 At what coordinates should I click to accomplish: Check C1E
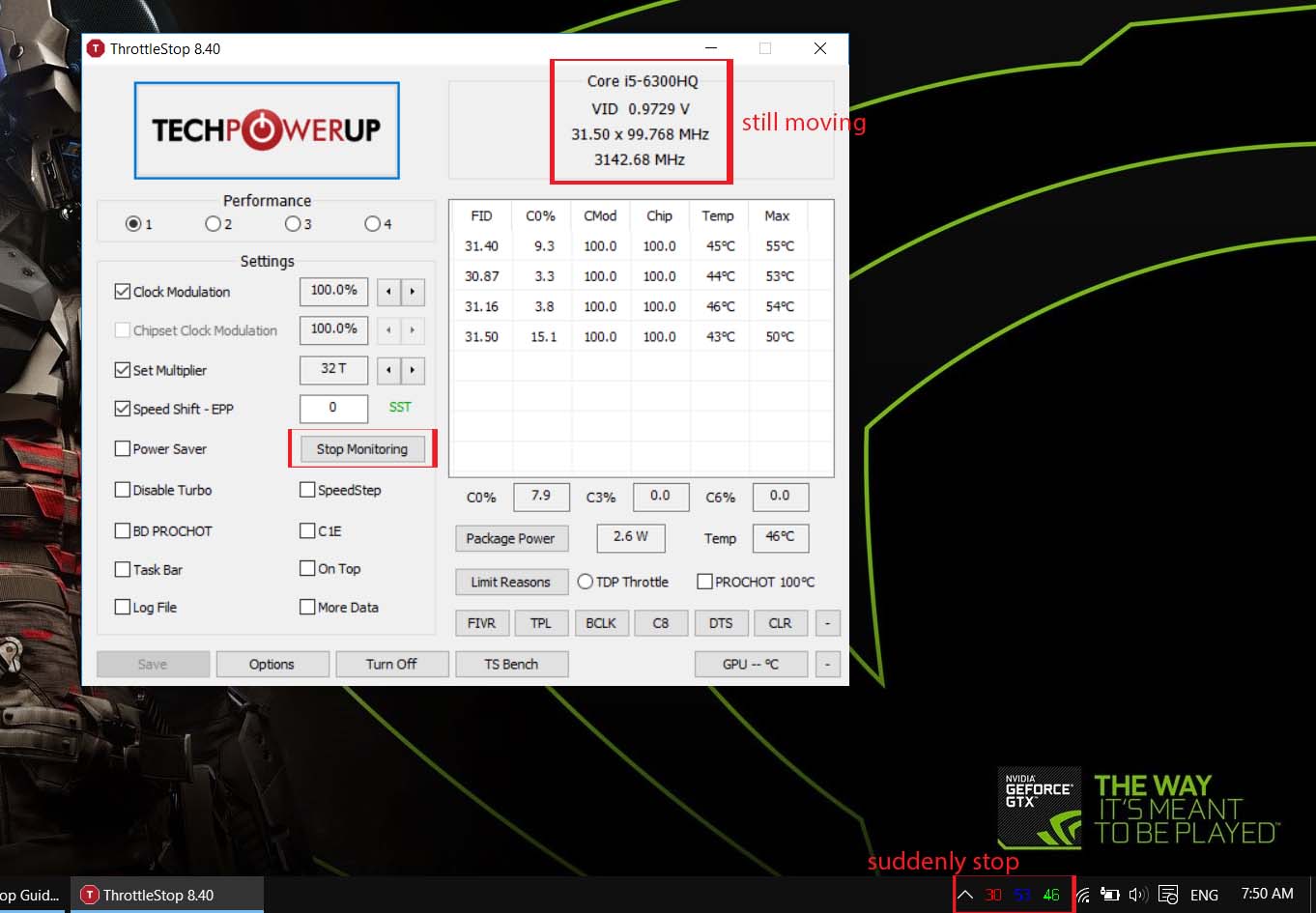307,530
